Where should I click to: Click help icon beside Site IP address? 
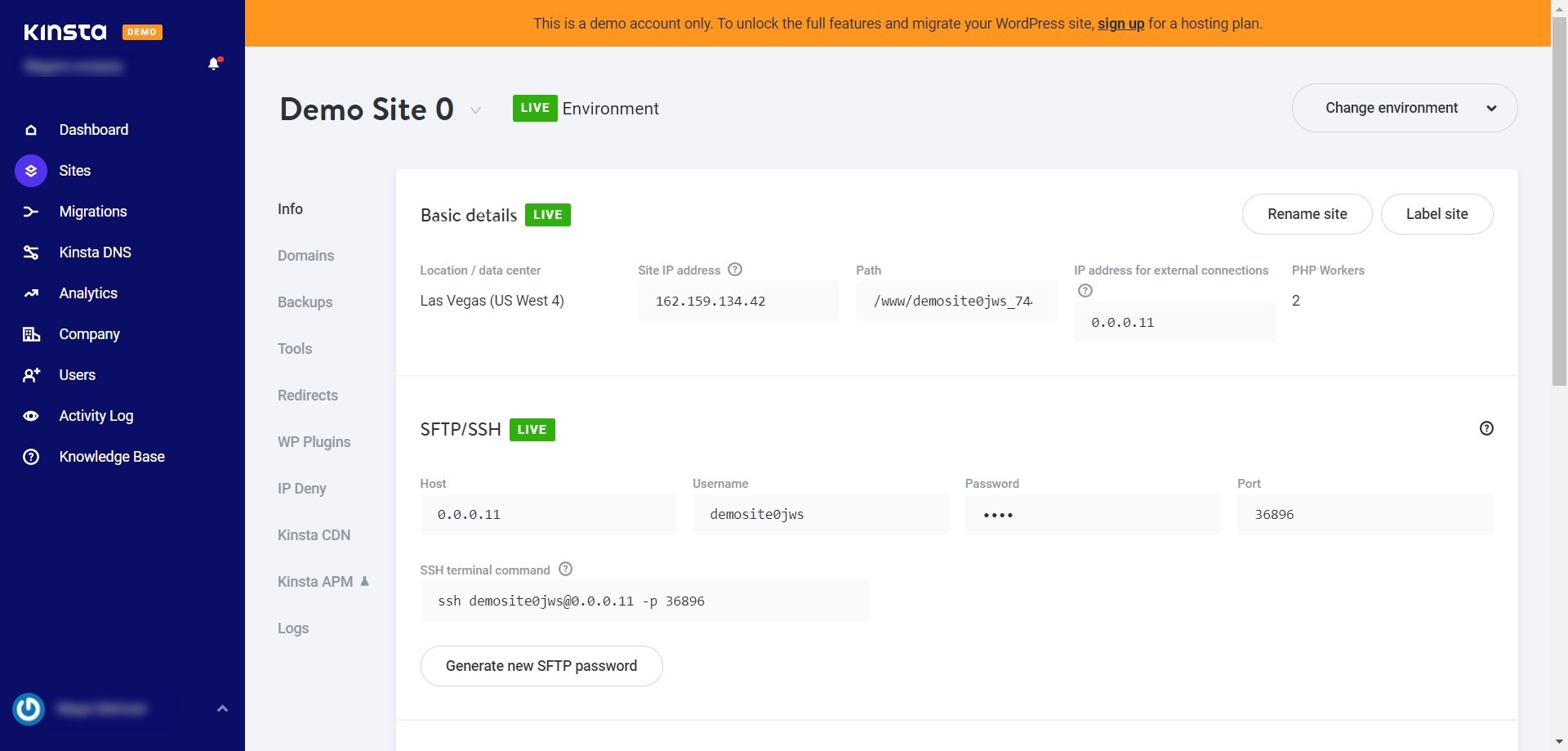click(735, 270)
